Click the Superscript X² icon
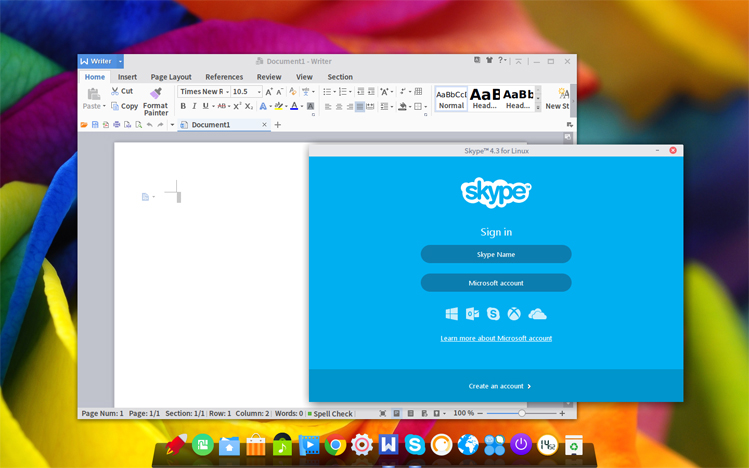Viewport: 749px width, 468px height. (x=236, y=106)
